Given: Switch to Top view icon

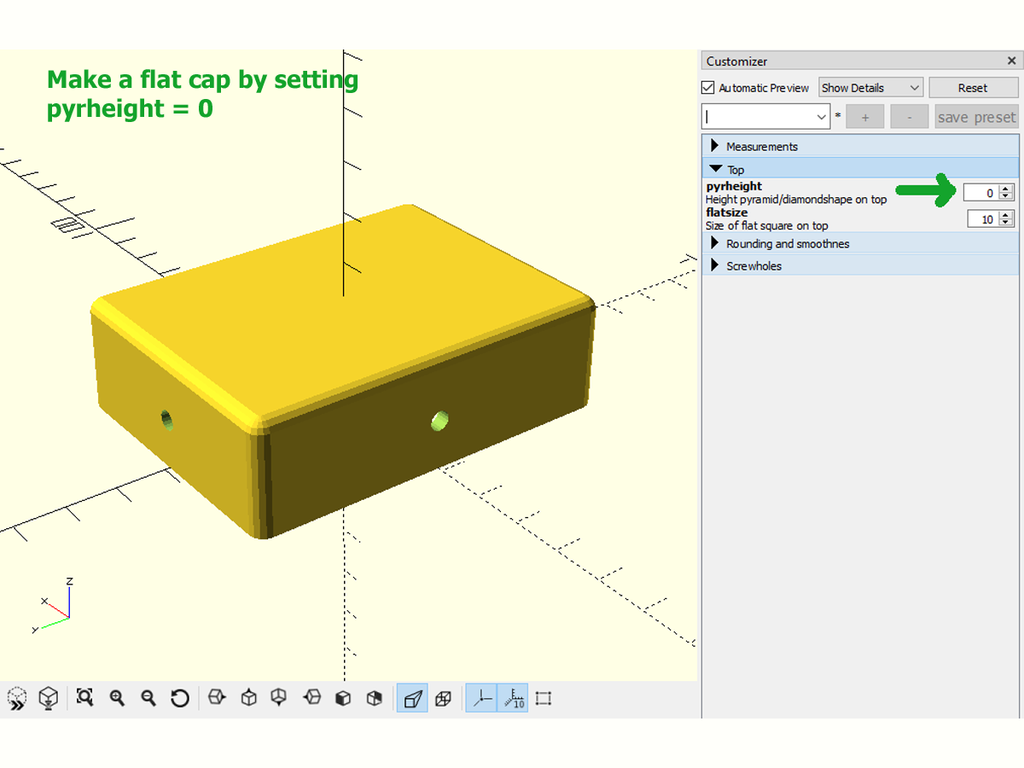Looking at the screenshot, I should (x=248, y=698).
